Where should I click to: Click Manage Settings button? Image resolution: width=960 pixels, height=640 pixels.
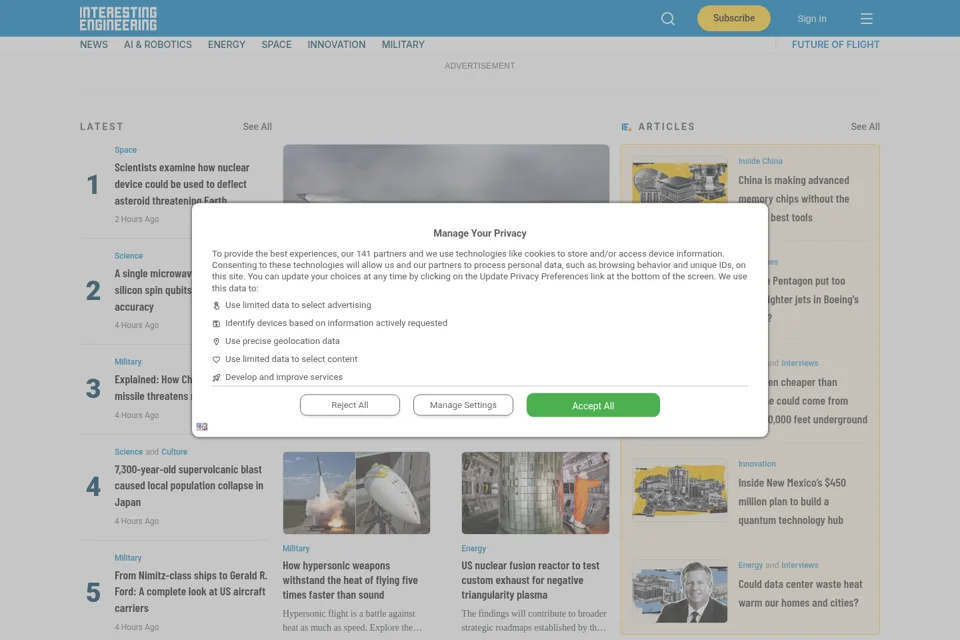pyautogui.click(x=463, y=405)
